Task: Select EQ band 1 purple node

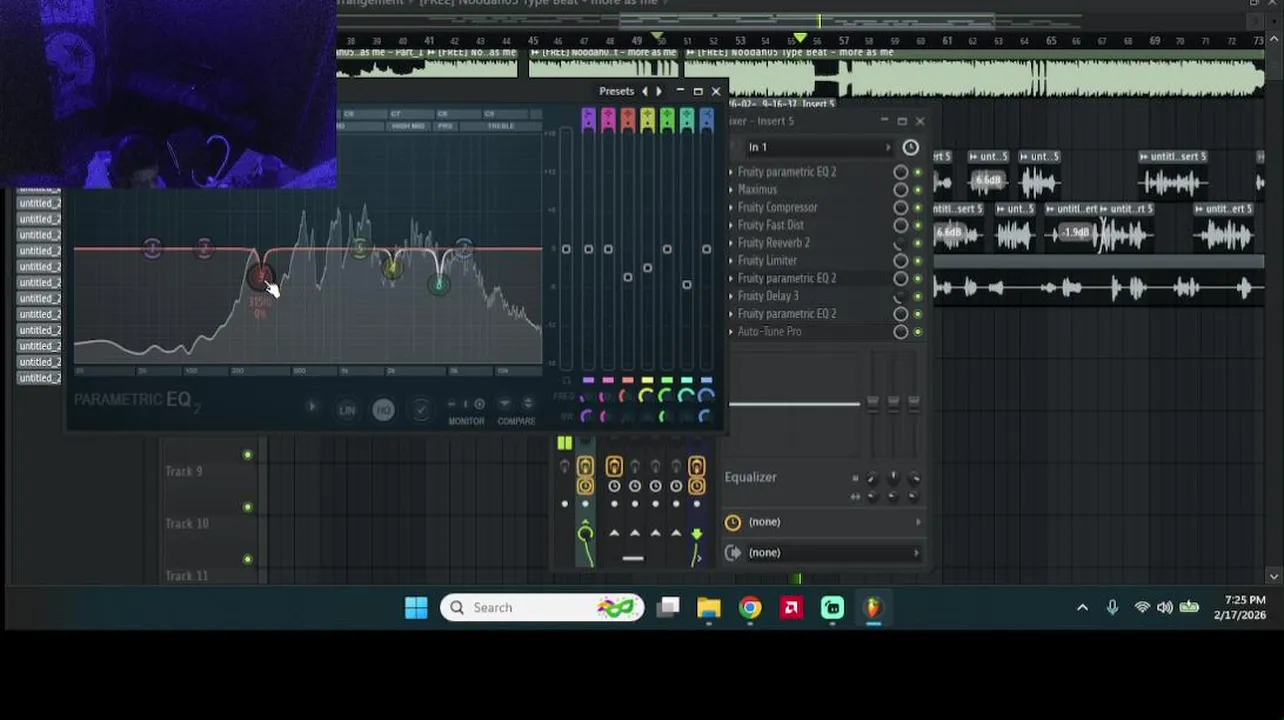Action: [151, 248]
